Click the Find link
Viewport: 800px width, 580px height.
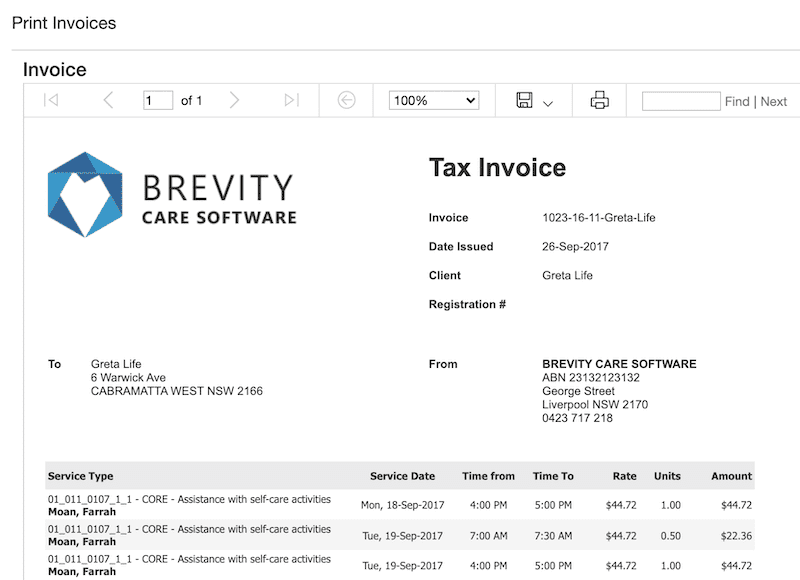pyautogui.click(x=737, y=102)
